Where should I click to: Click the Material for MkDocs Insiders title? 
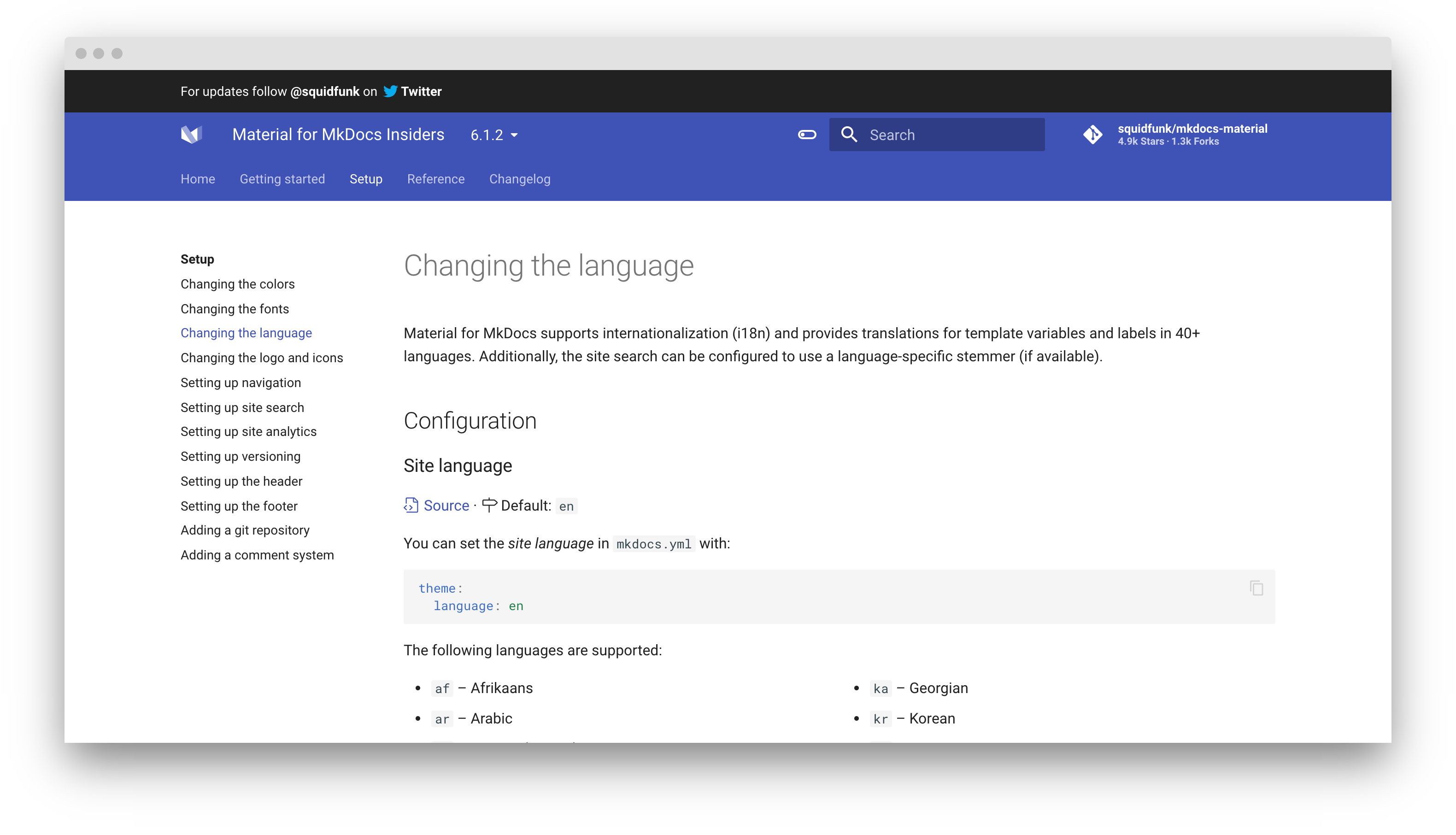(338, 135)
